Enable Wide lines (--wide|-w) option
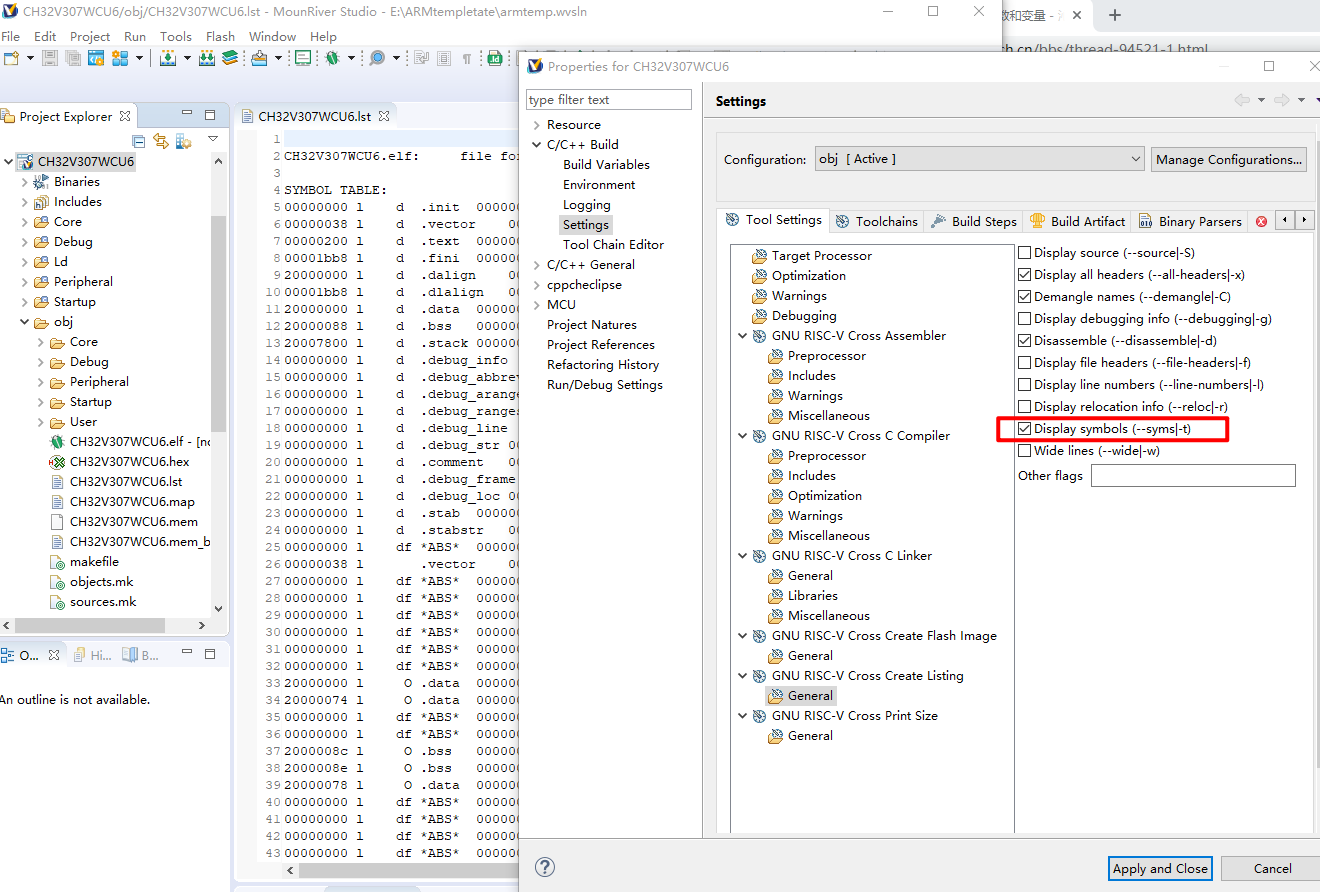The width and height of the screenshot is (1320, 892). (1025, 451)
